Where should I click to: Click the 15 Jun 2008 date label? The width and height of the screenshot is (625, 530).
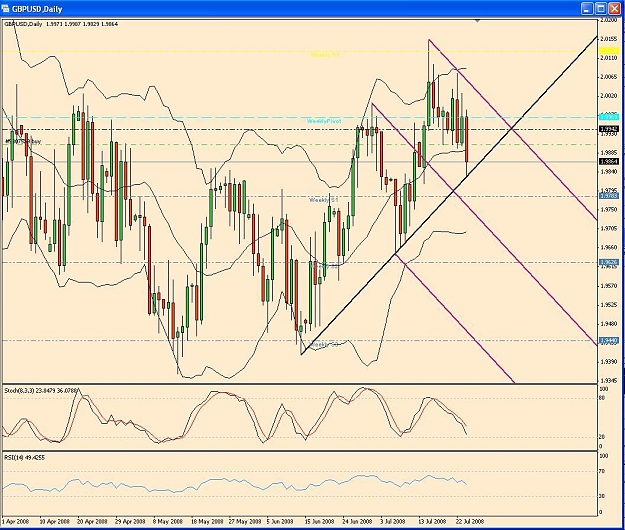click(x=319, y=521)
